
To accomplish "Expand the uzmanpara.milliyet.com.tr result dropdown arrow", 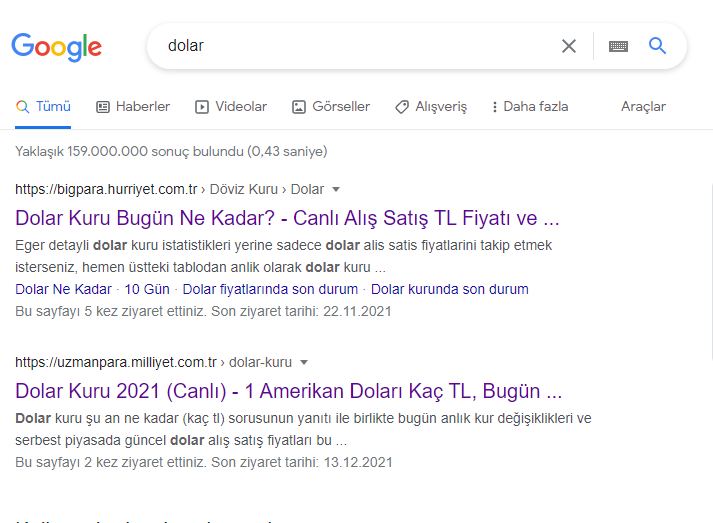I will point(304,362).
